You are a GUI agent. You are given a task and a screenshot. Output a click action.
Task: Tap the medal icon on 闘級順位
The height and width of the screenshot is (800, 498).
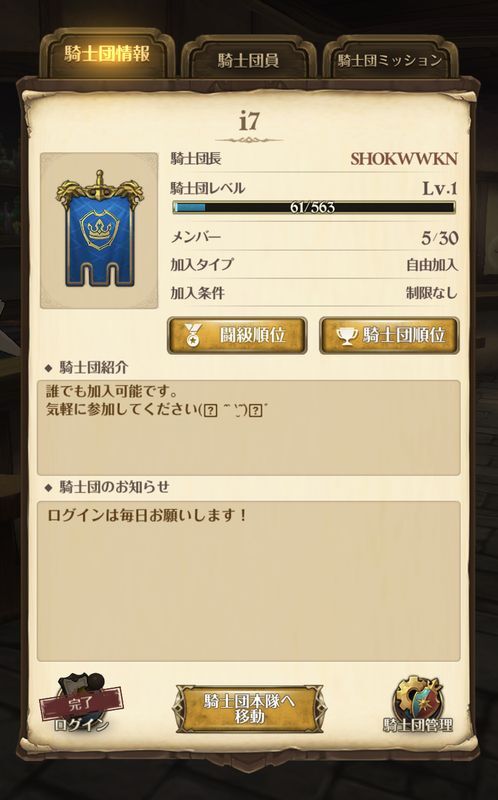coord(193,335)
